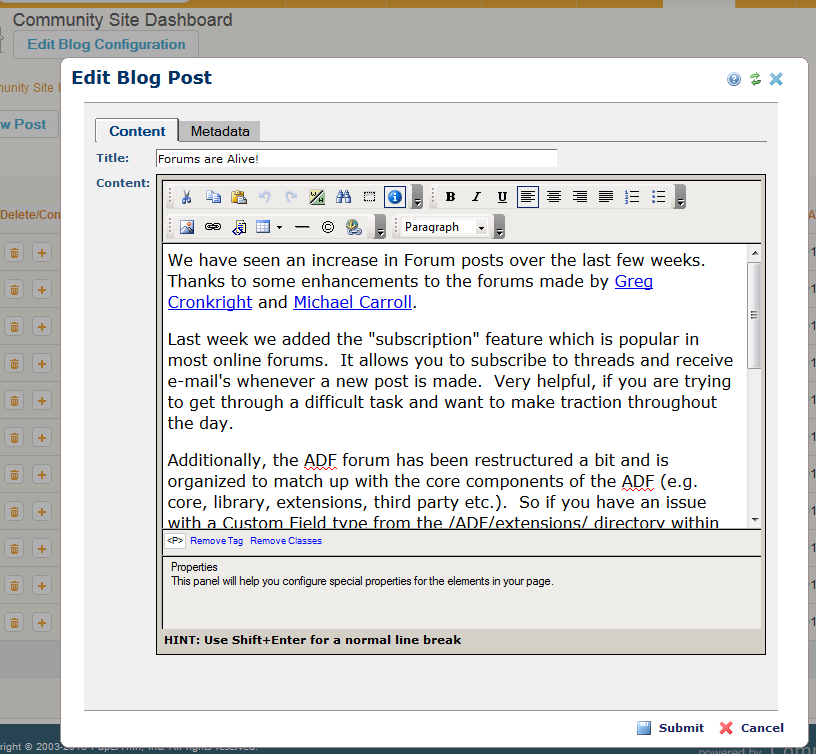Click the New Post button in background
The image size is (816, 754).
[28, 124]
